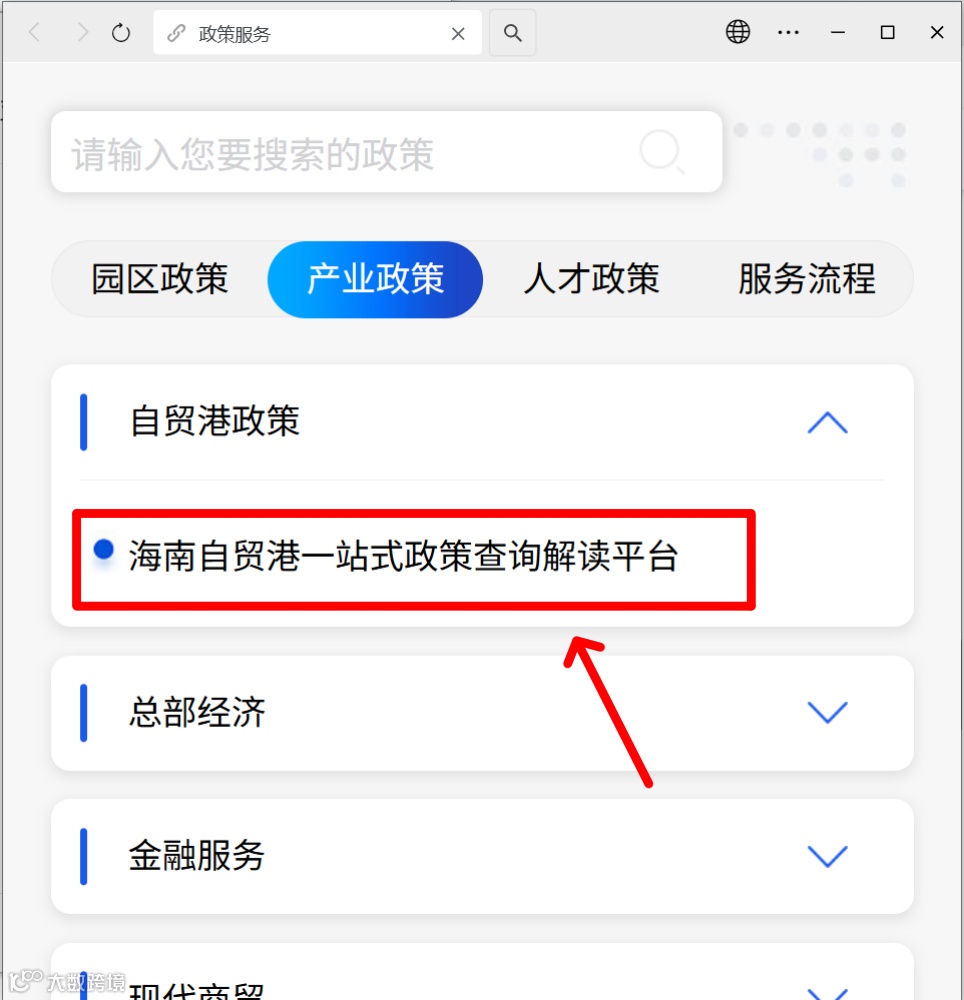Reload the page with refresh icon
The height and width of the screenshot is (1000, 964).
(120, 32)
